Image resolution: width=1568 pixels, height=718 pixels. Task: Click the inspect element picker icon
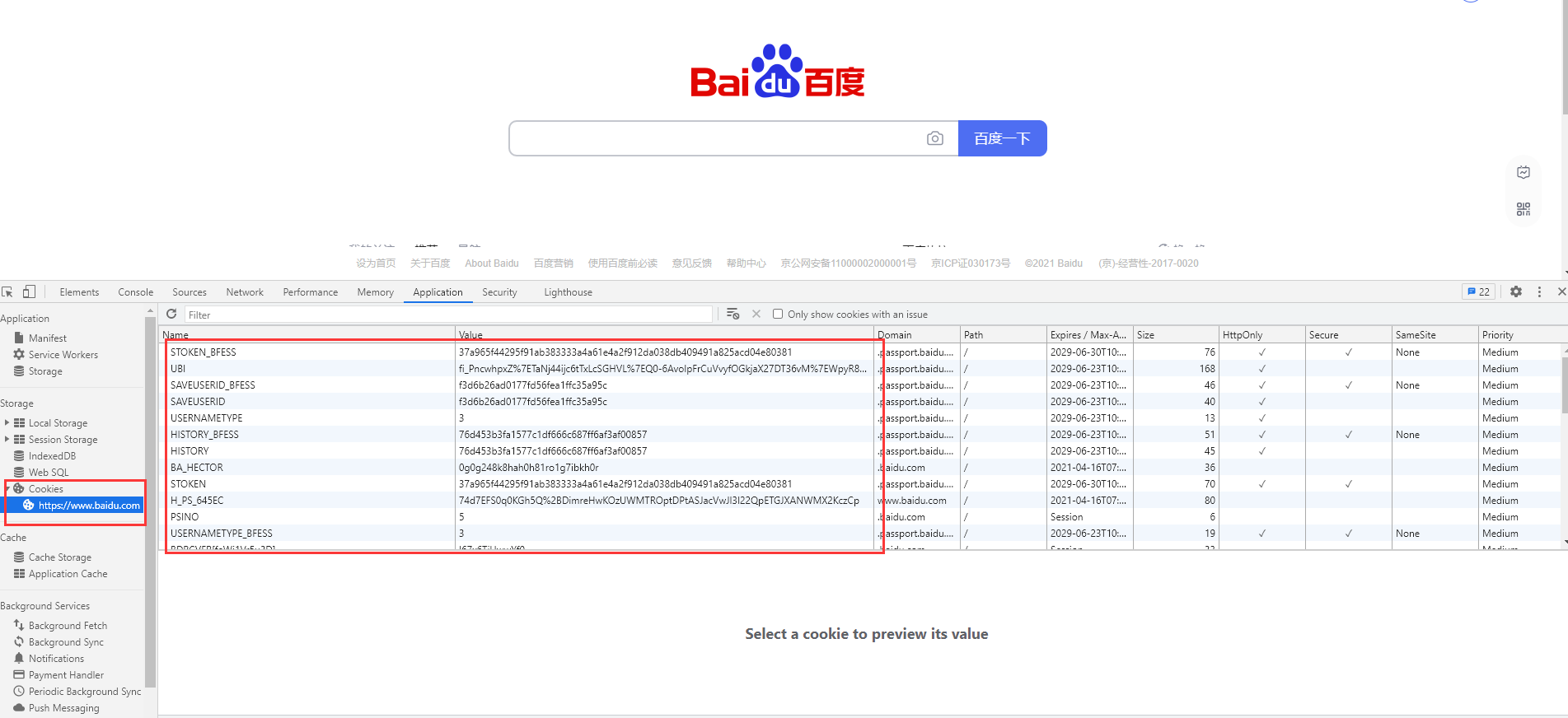7,292
